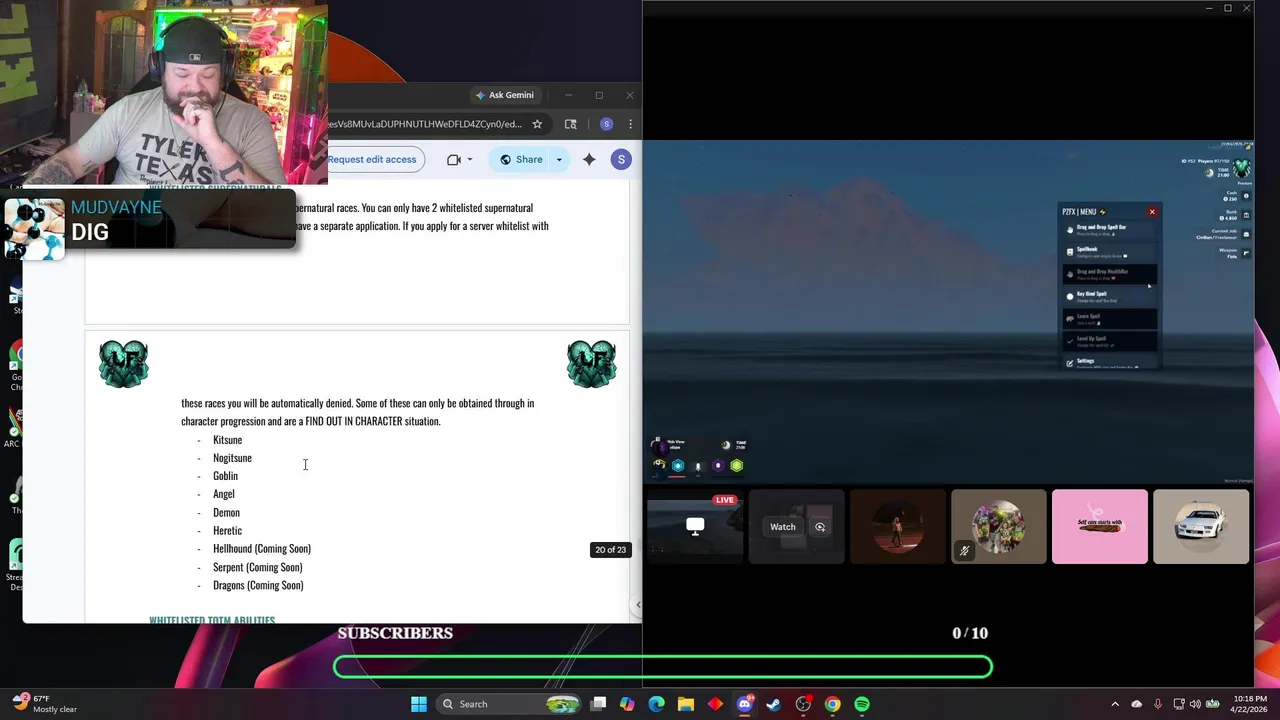Click 'Hellhound (Coming Soon)' list entry
Screen dimensions: 1280x720
coord(262,549)
